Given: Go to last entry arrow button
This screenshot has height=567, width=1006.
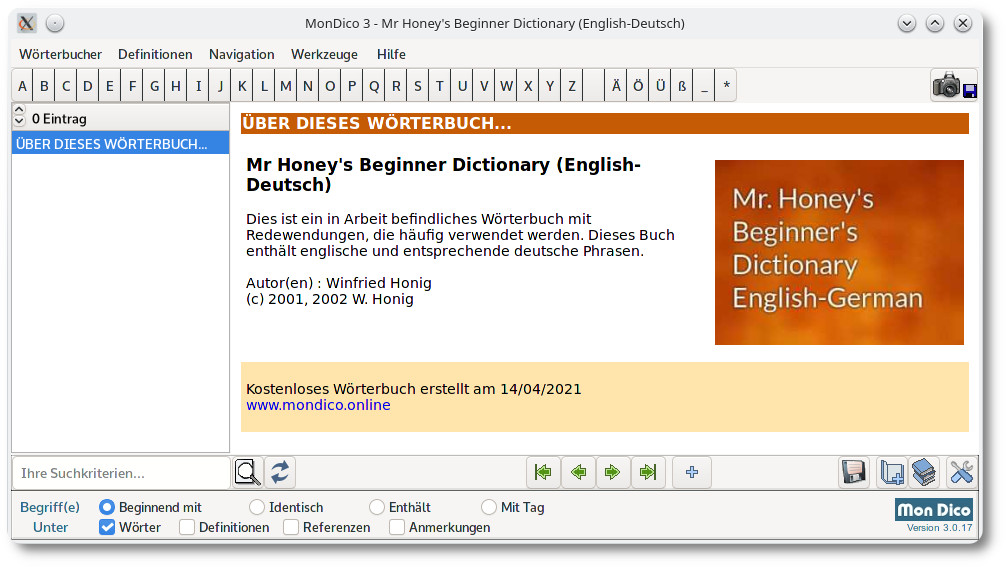Looking at the screenshot, I should 648,473.
